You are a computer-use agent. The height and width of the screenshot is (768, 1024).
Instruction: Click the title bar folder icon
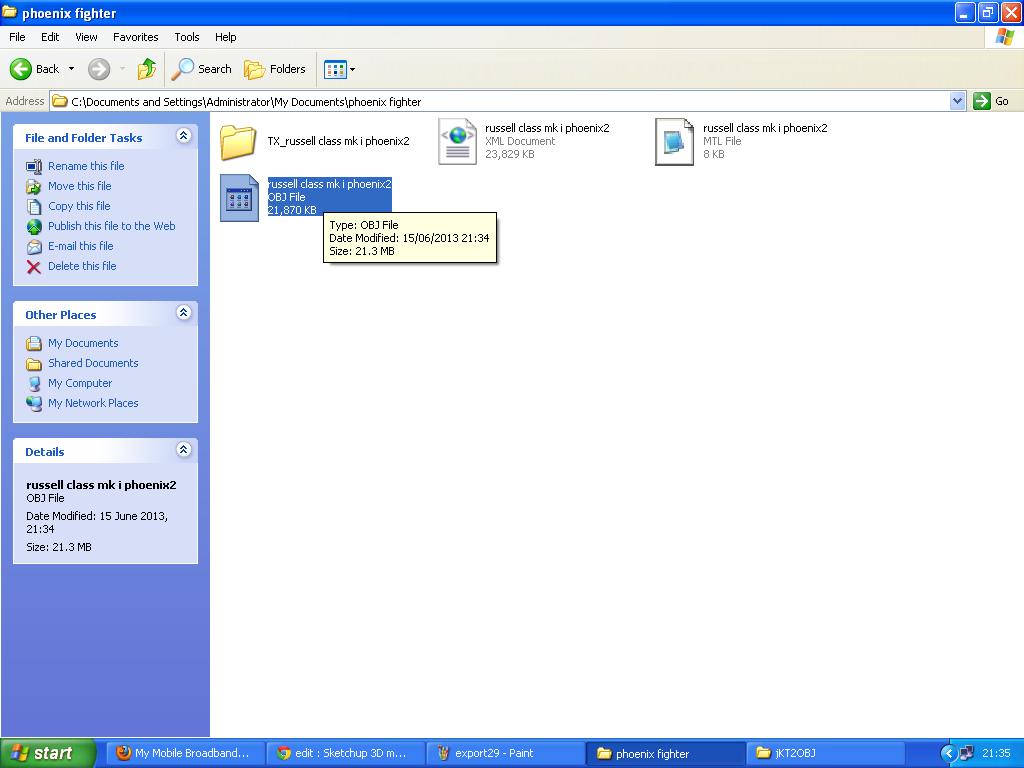tap(9, 12)
